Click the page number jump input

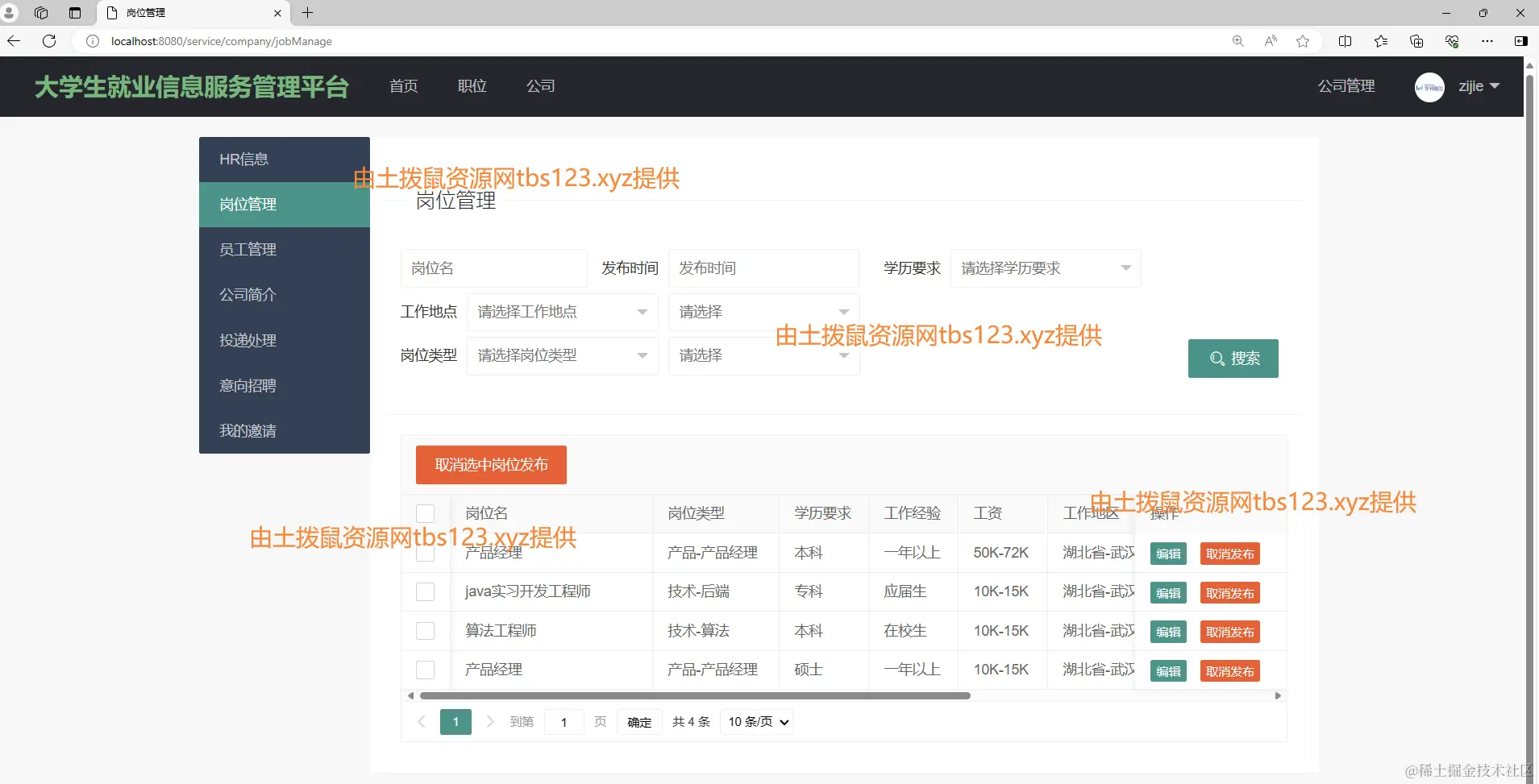click(x=564, y=722)
